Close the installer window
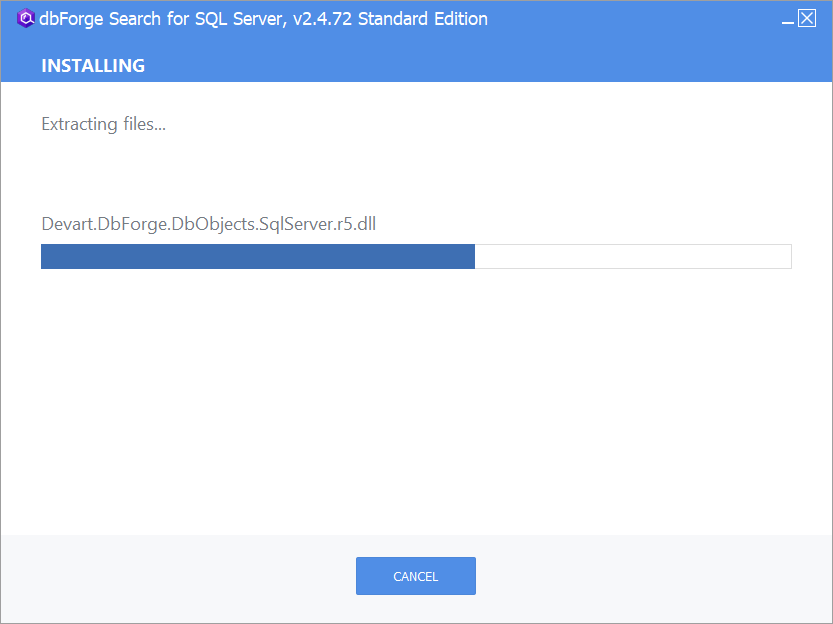Screen dimensions: 833x624 point(807,18)
